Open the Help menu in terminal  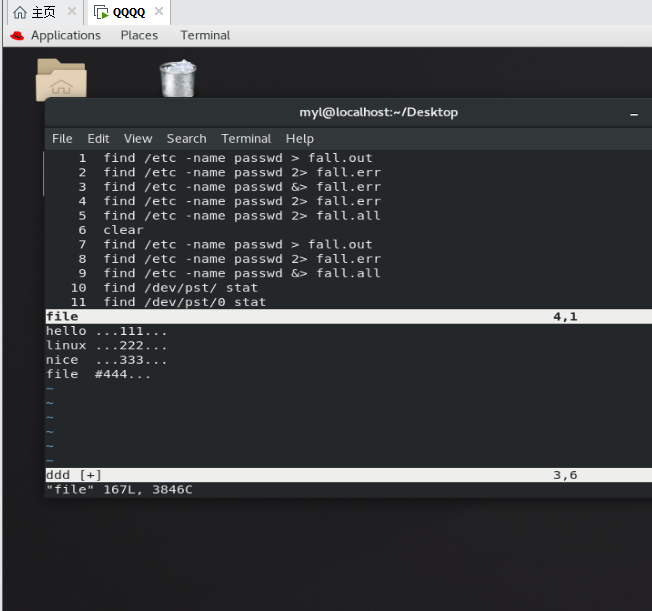point(300,139)
